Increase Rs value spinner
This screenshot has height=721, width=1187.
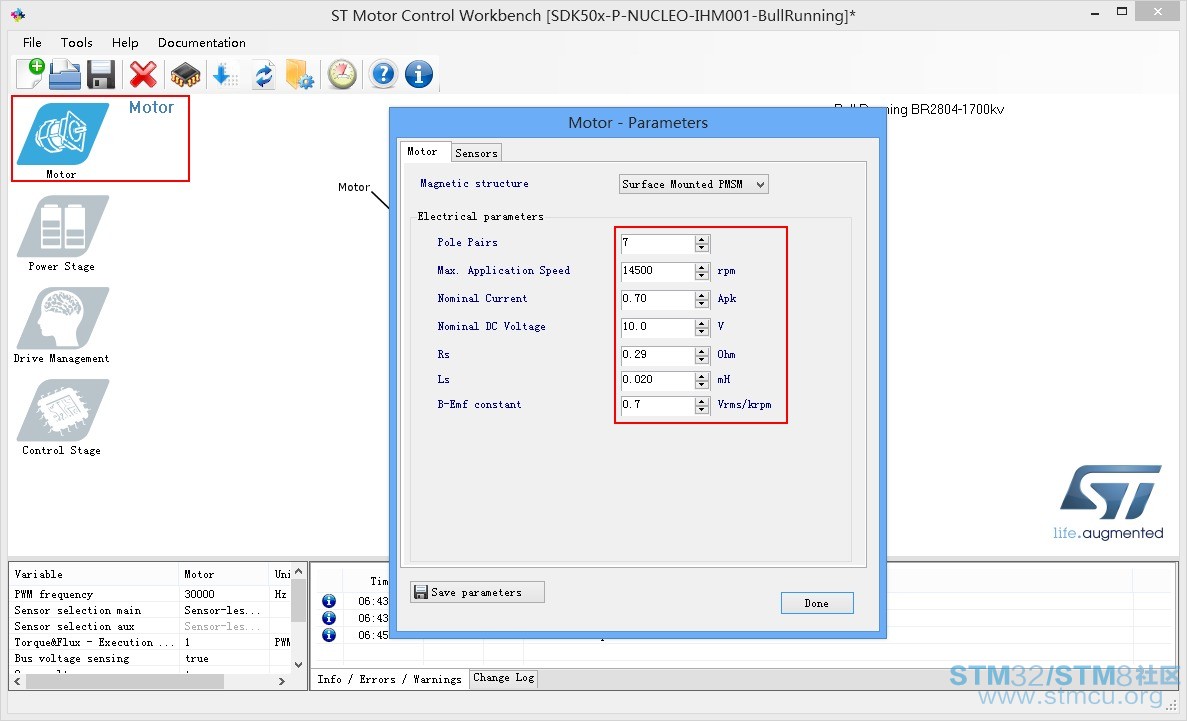coord(702,351)
